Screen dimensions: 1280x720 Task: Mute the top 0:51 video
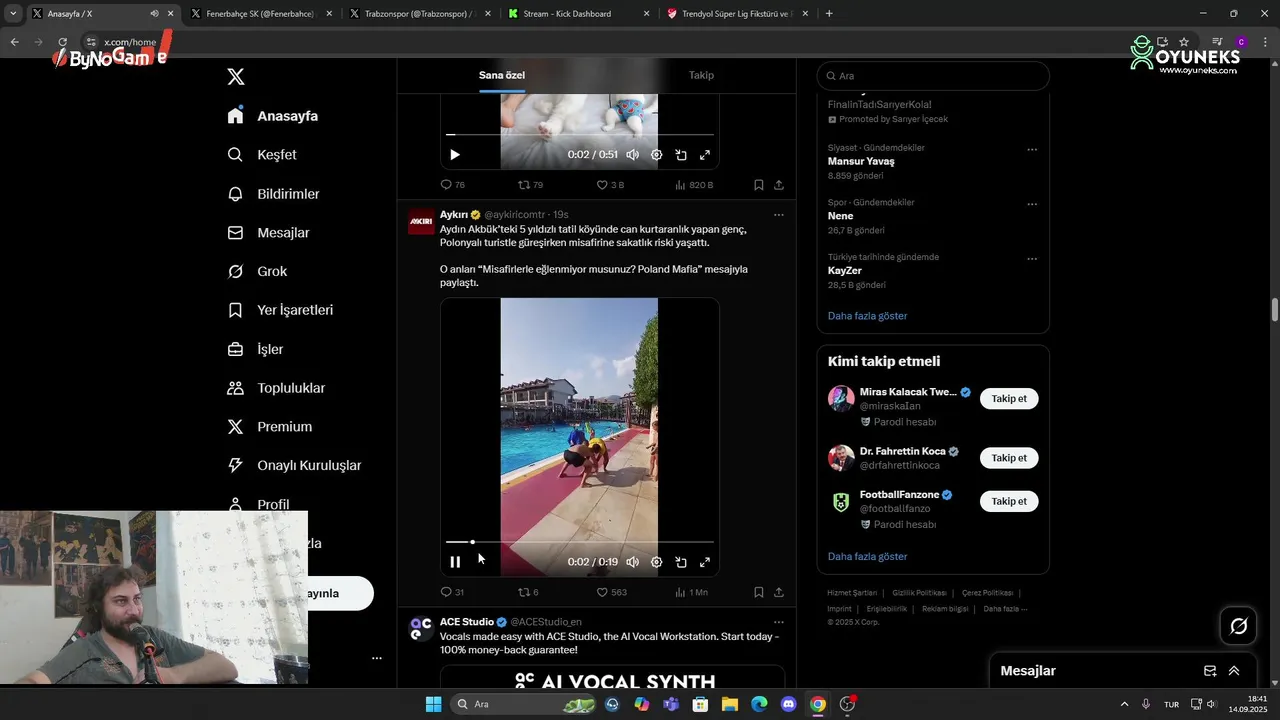click(x=632, y=155)
